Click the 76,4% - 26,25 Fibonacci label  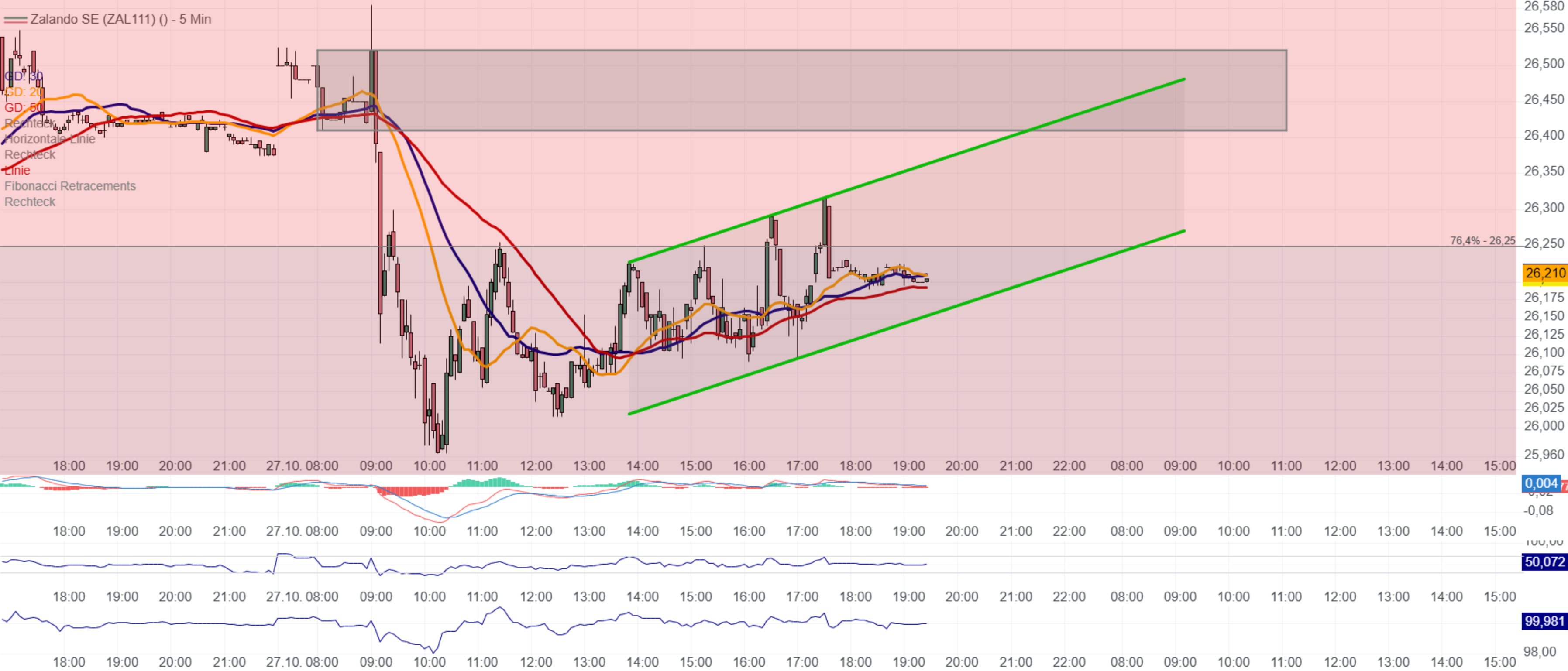point(1482,241)
